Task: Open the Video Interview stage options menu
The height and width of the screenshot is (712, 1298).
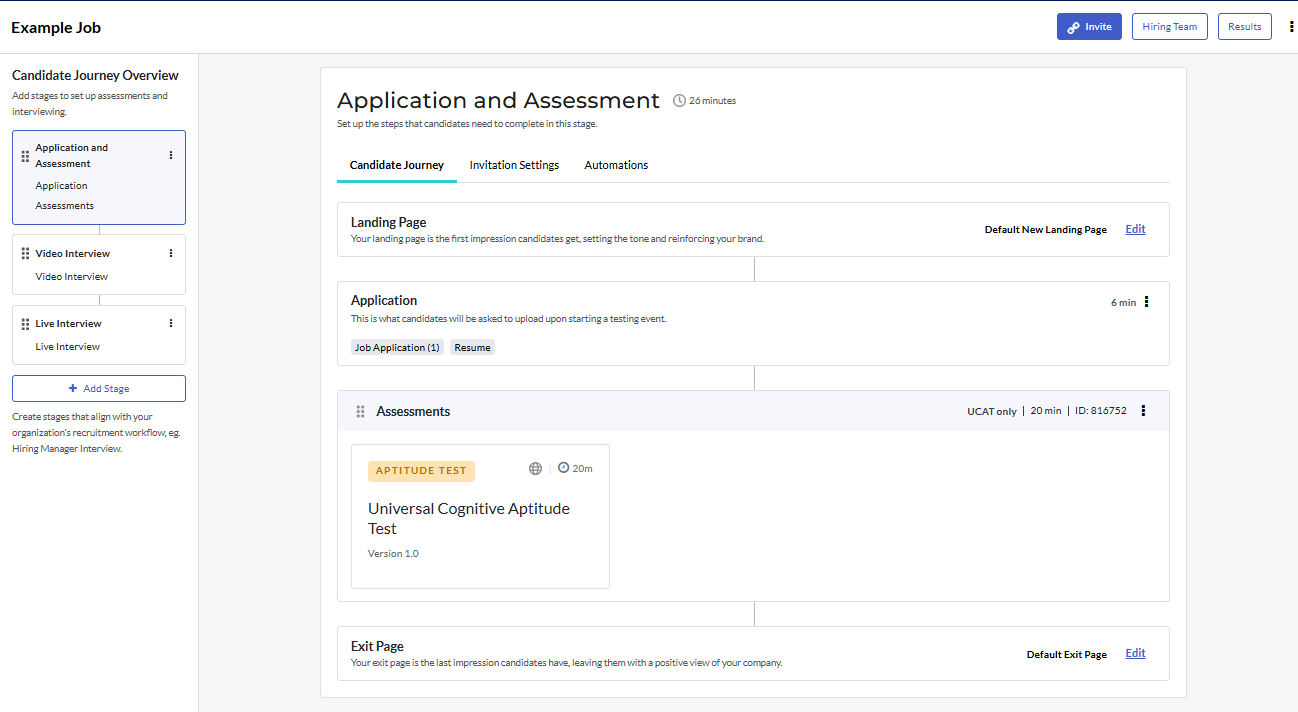Action: 171,253
